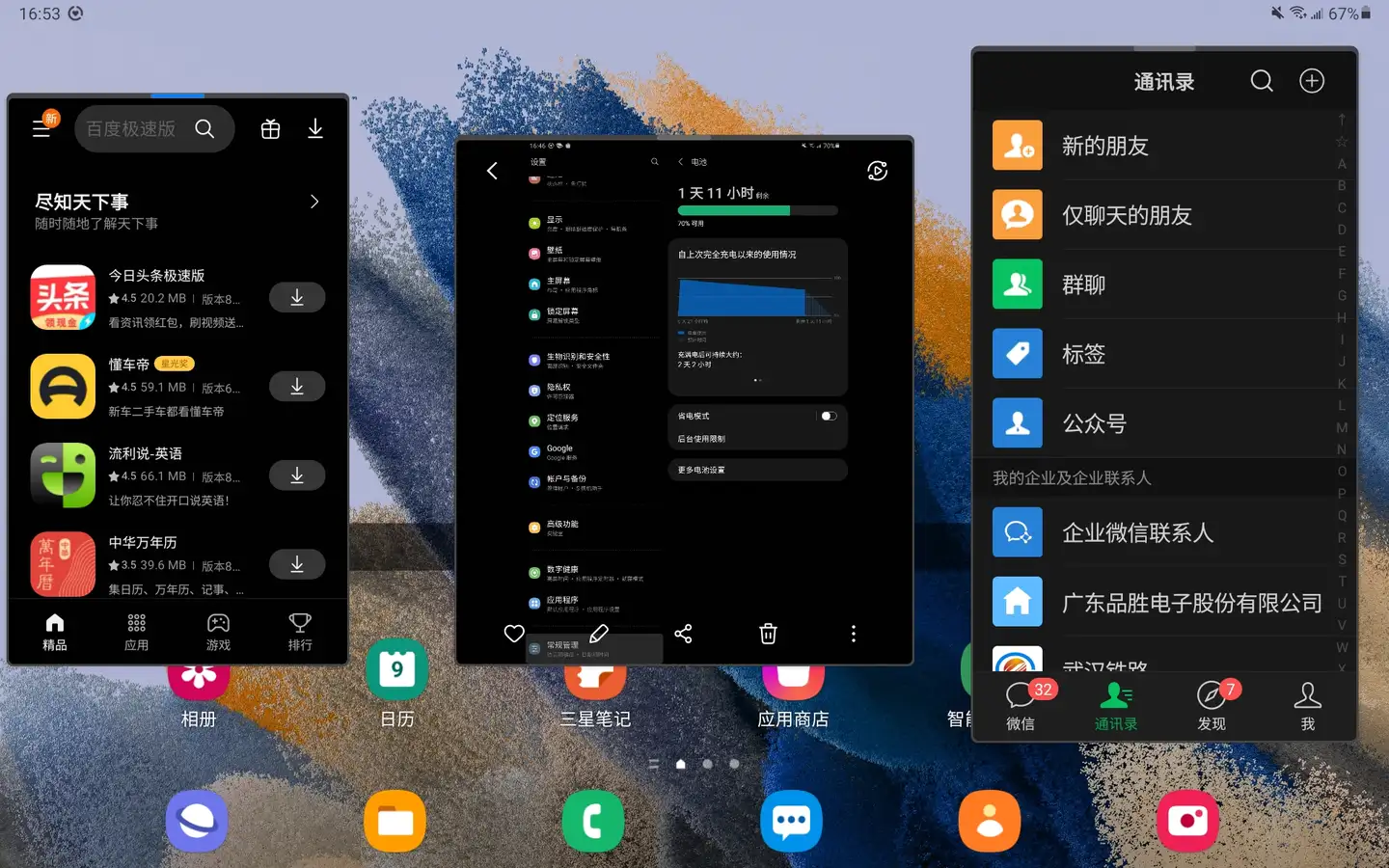
Task: Download 流利说-英语 app
Action: click(x=297, y=475)
